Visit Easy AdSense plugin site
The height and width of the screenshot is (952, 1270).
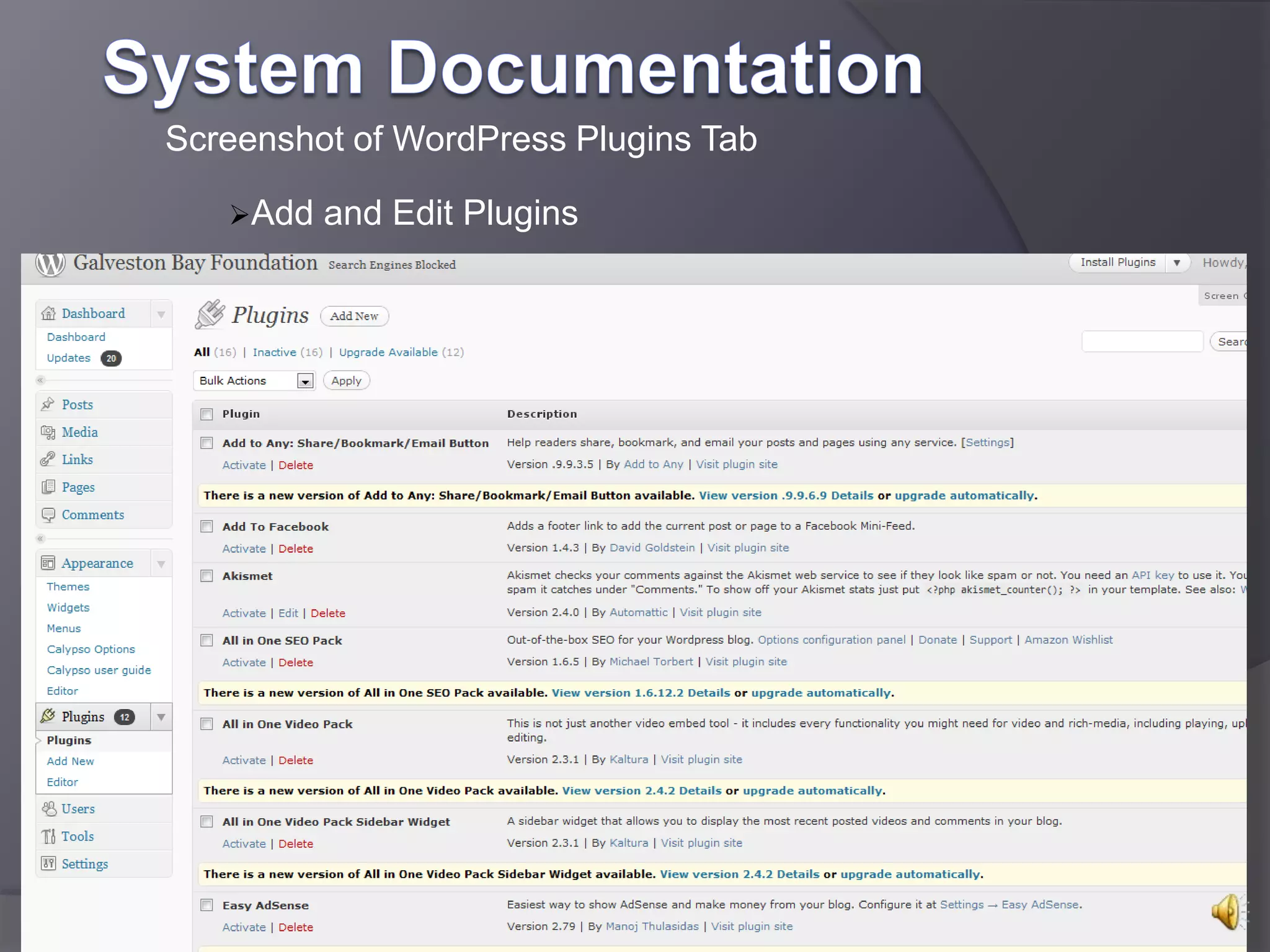[x=752, y=927]
